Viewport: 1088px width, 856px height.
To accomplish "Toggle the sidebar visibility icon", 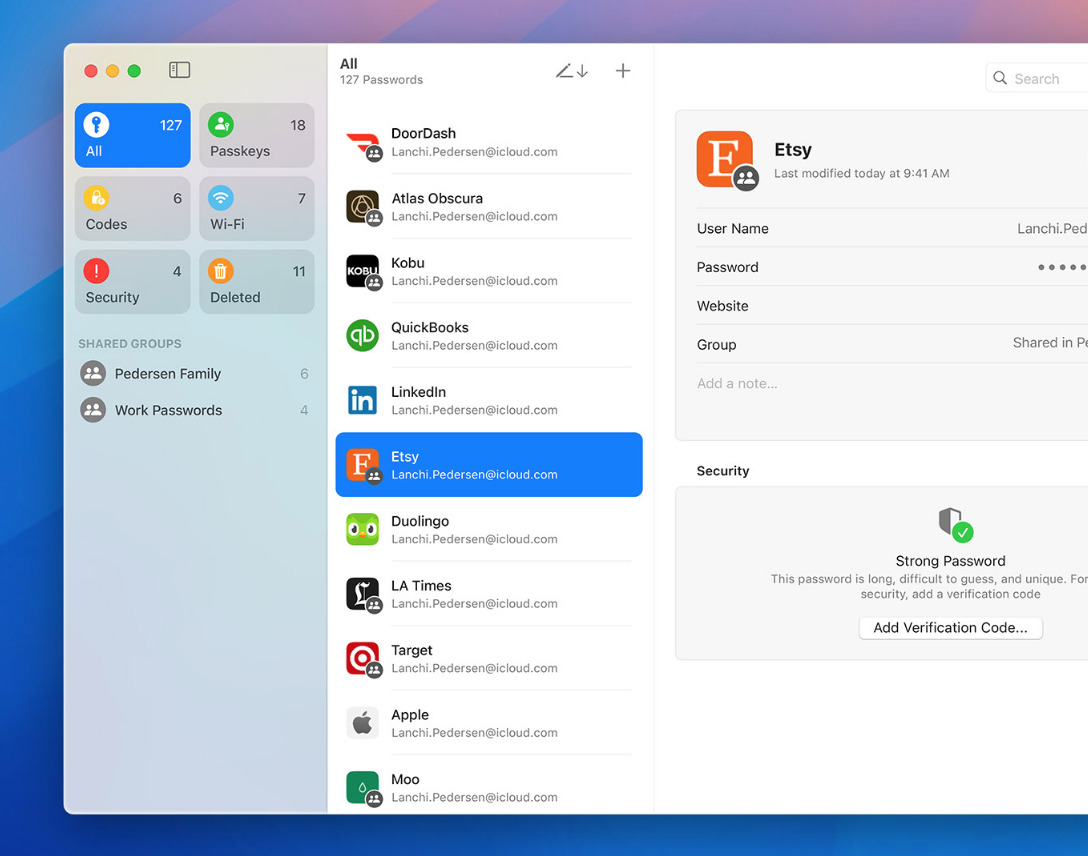I will pos(179,70).
